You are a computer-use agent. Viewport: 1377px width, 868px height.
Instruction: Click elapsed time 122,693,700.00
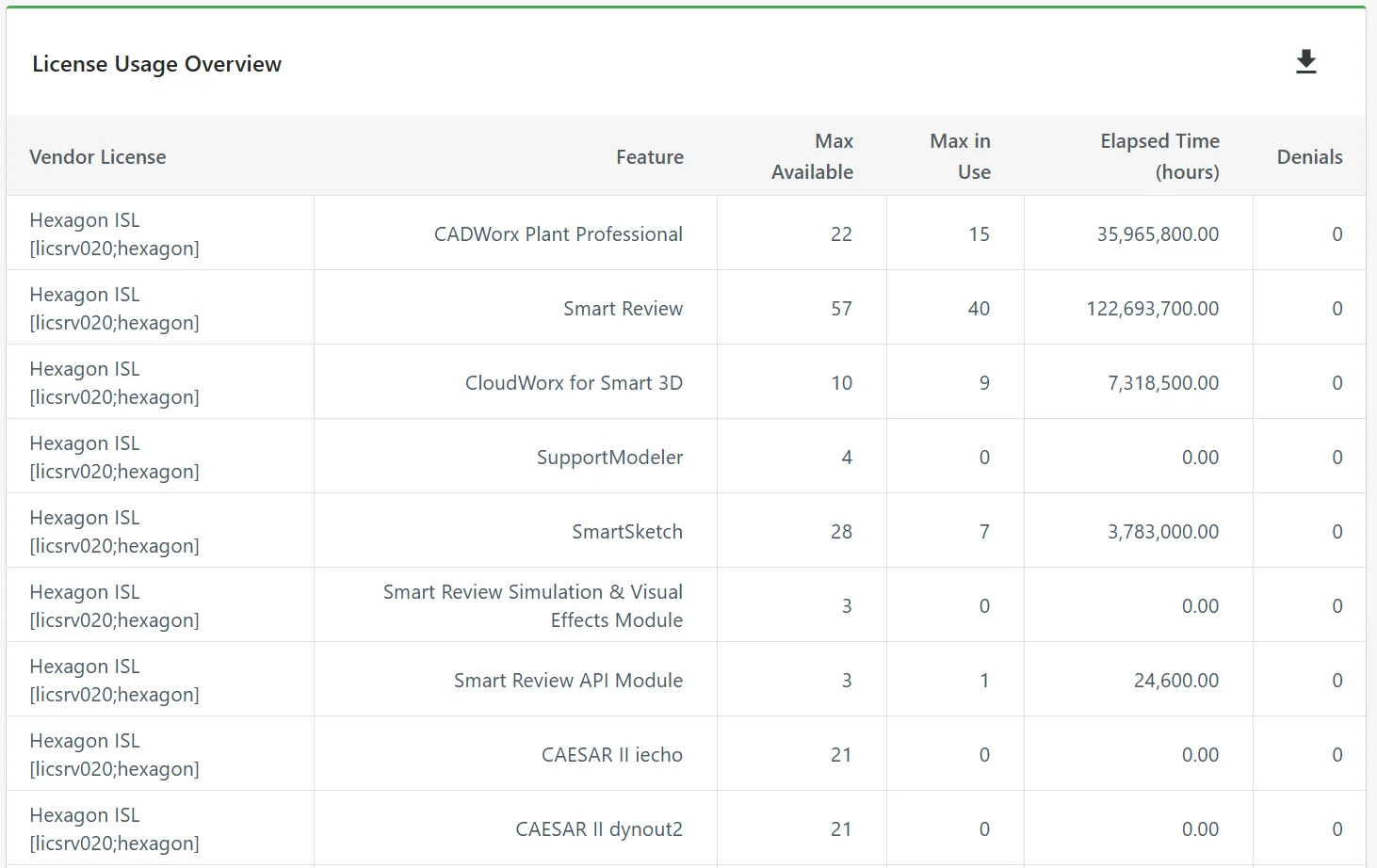click(1153, 309)
